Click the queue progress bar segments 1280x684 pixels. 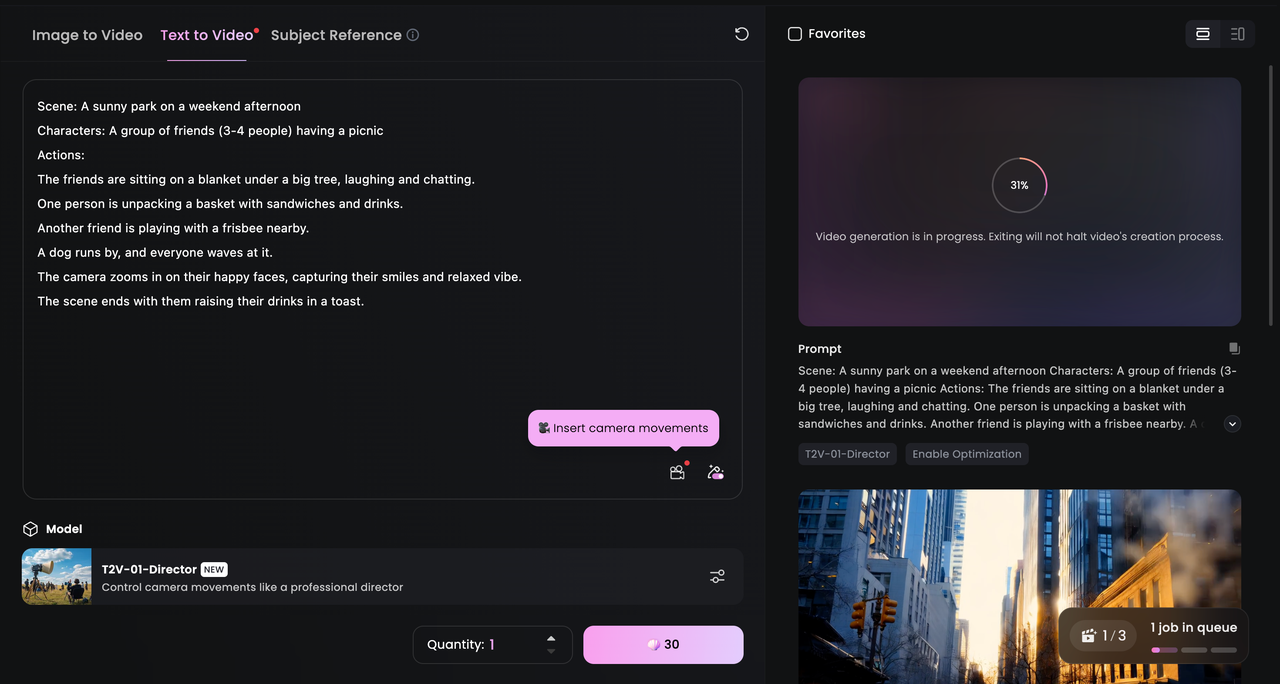point(1193,649)
